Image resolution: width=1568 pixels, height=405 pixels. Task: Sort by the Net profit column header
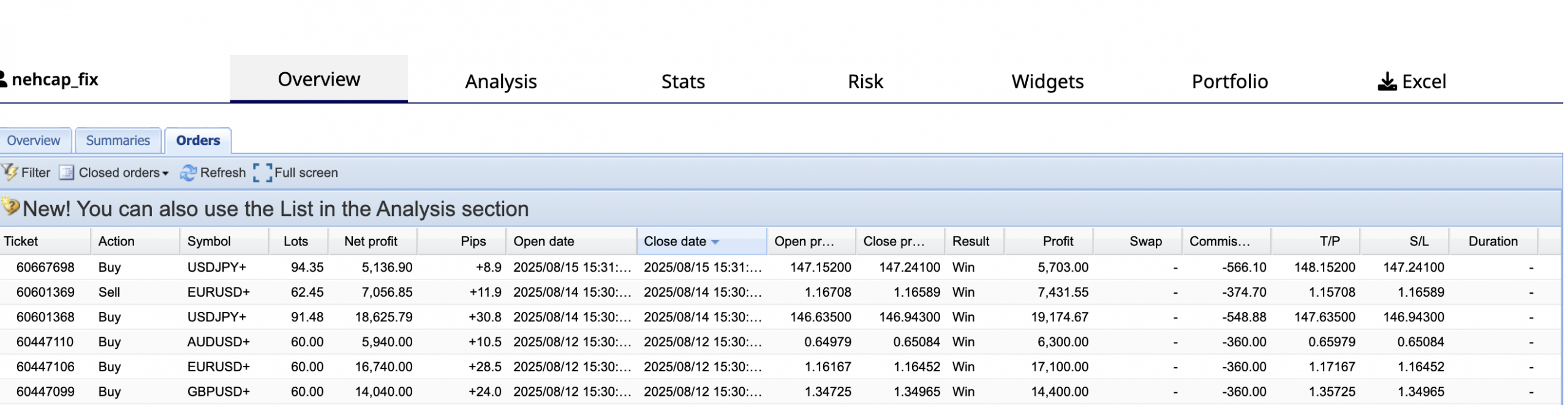(371, 242)
